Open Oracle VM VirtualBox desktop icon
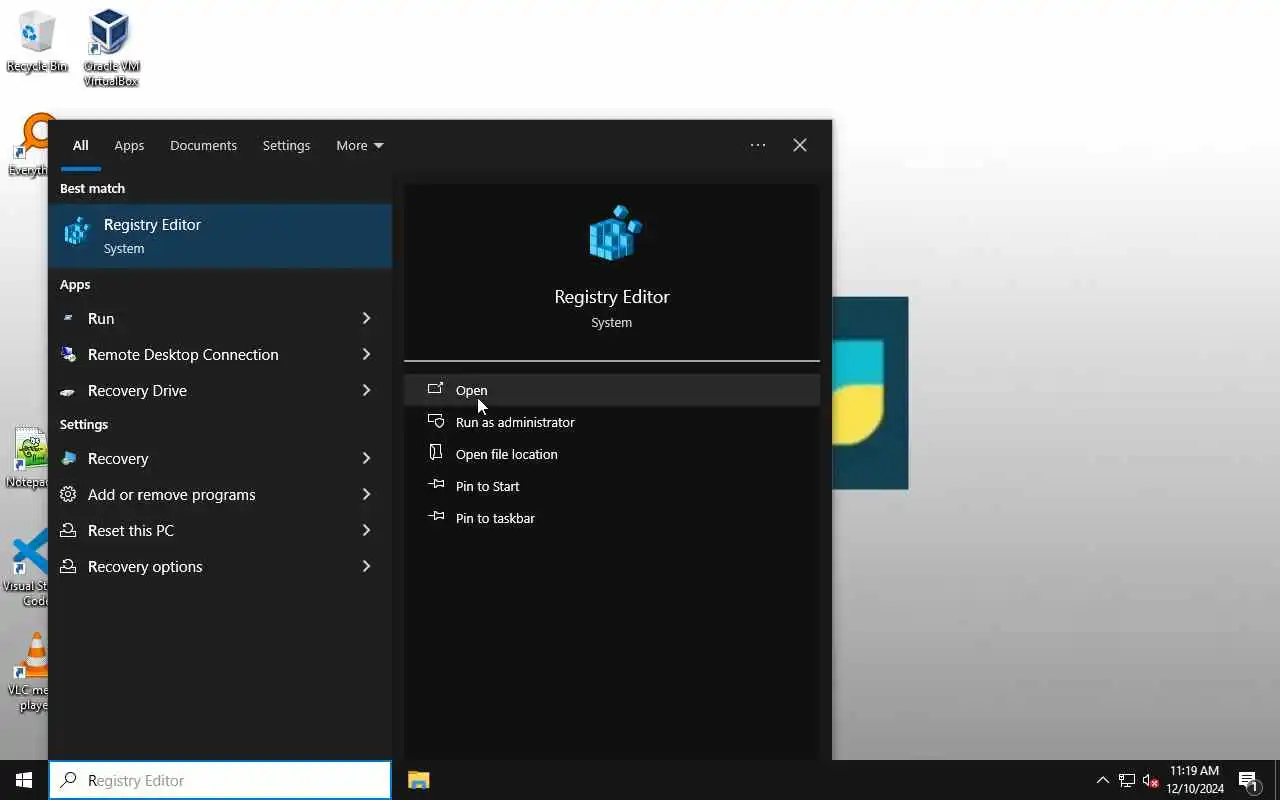Image resolution: width=1280 pixels, height=800 pixels. 110,47
